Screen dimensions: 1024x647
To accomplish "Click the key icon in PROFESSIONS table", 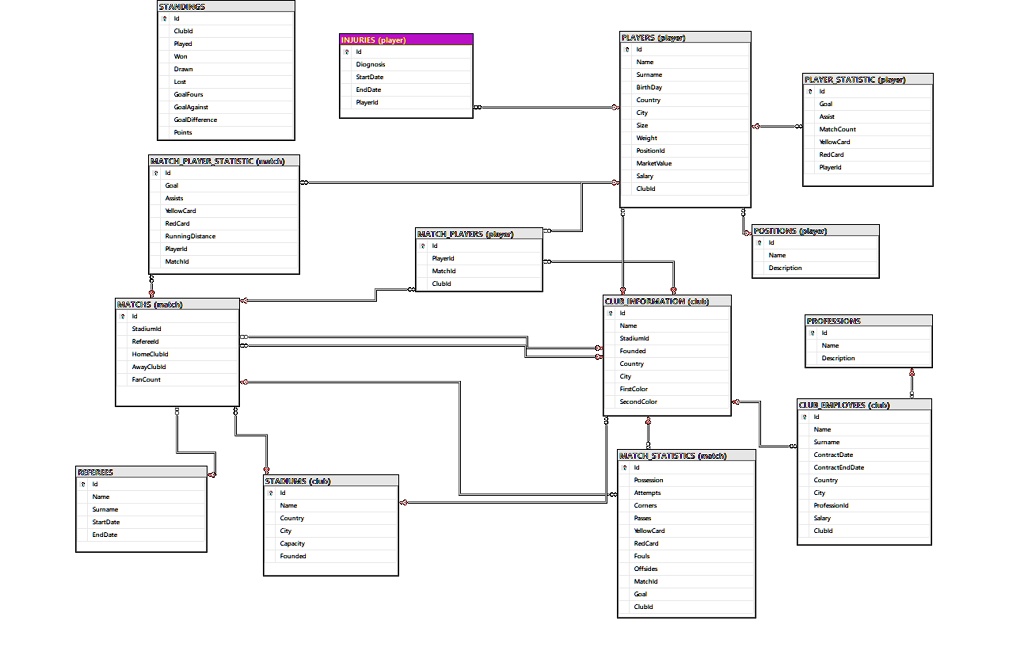I will point(812,333).
